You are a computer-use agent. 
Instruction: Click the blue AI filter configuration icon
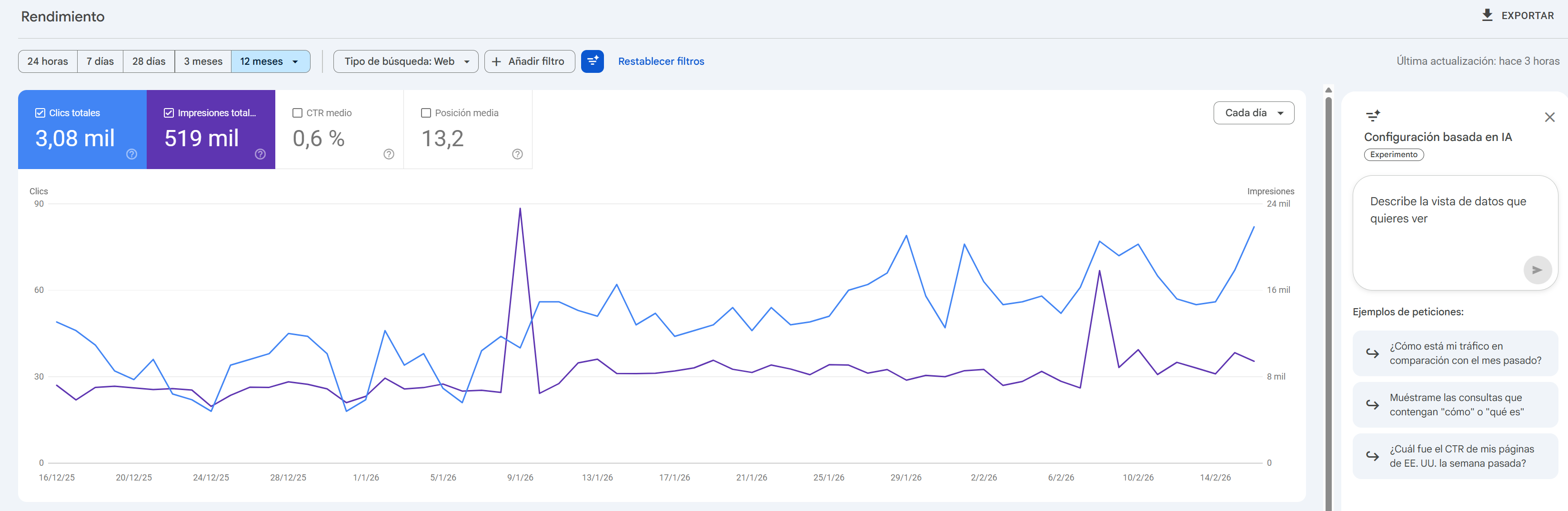pos(592,61)
